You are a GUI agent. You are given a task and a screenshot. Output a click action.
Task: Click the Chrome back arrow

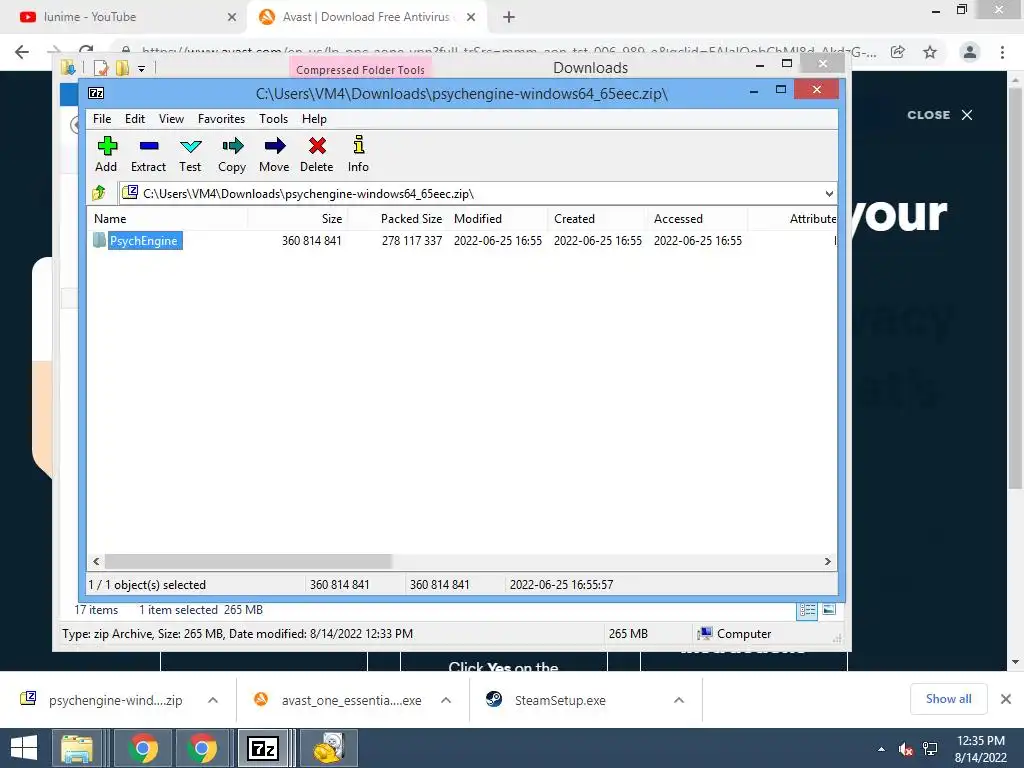[22, 52]
